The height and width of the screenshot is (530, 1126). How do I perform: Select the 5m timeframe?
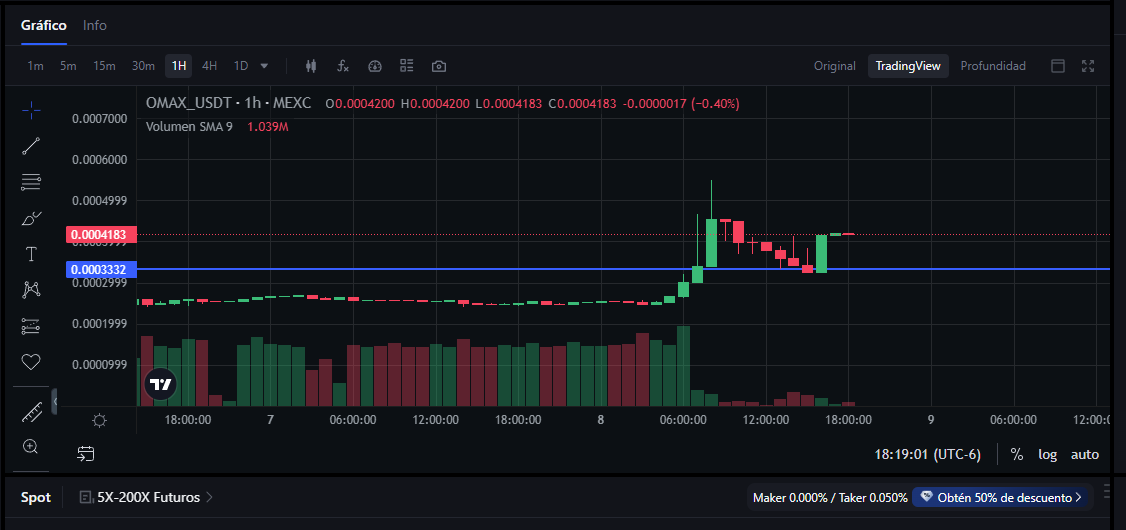point(68,66)
